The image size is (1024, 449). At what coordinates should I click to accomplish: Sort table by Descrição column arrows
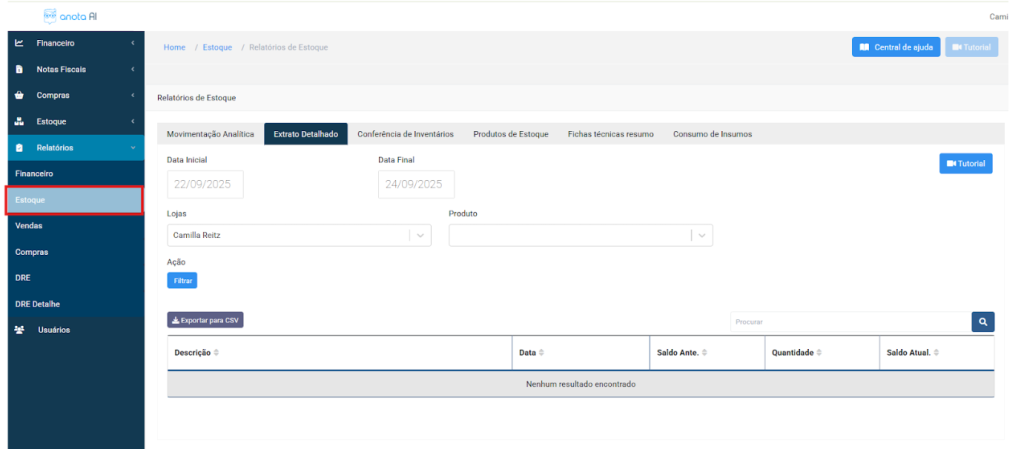[216, 353]
